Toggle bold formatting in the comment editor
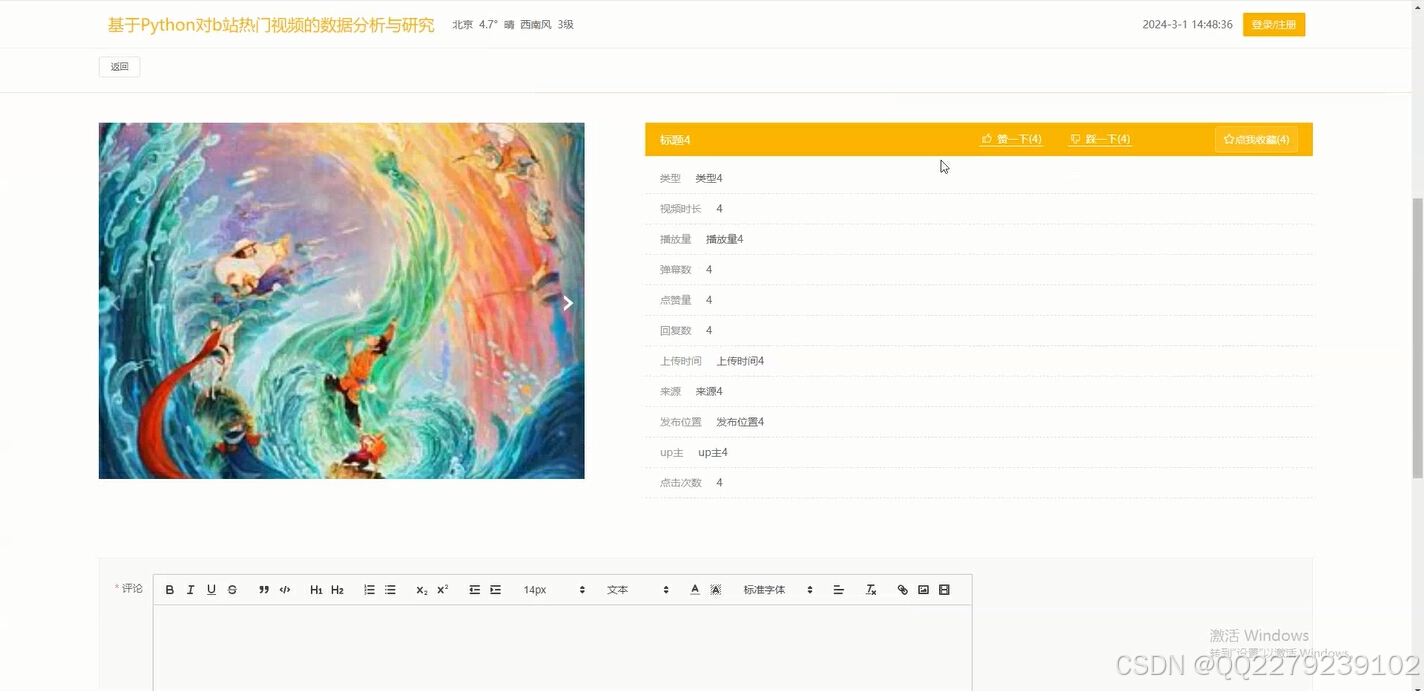Viewport: 1424px width, 691px height. [170, 589]
